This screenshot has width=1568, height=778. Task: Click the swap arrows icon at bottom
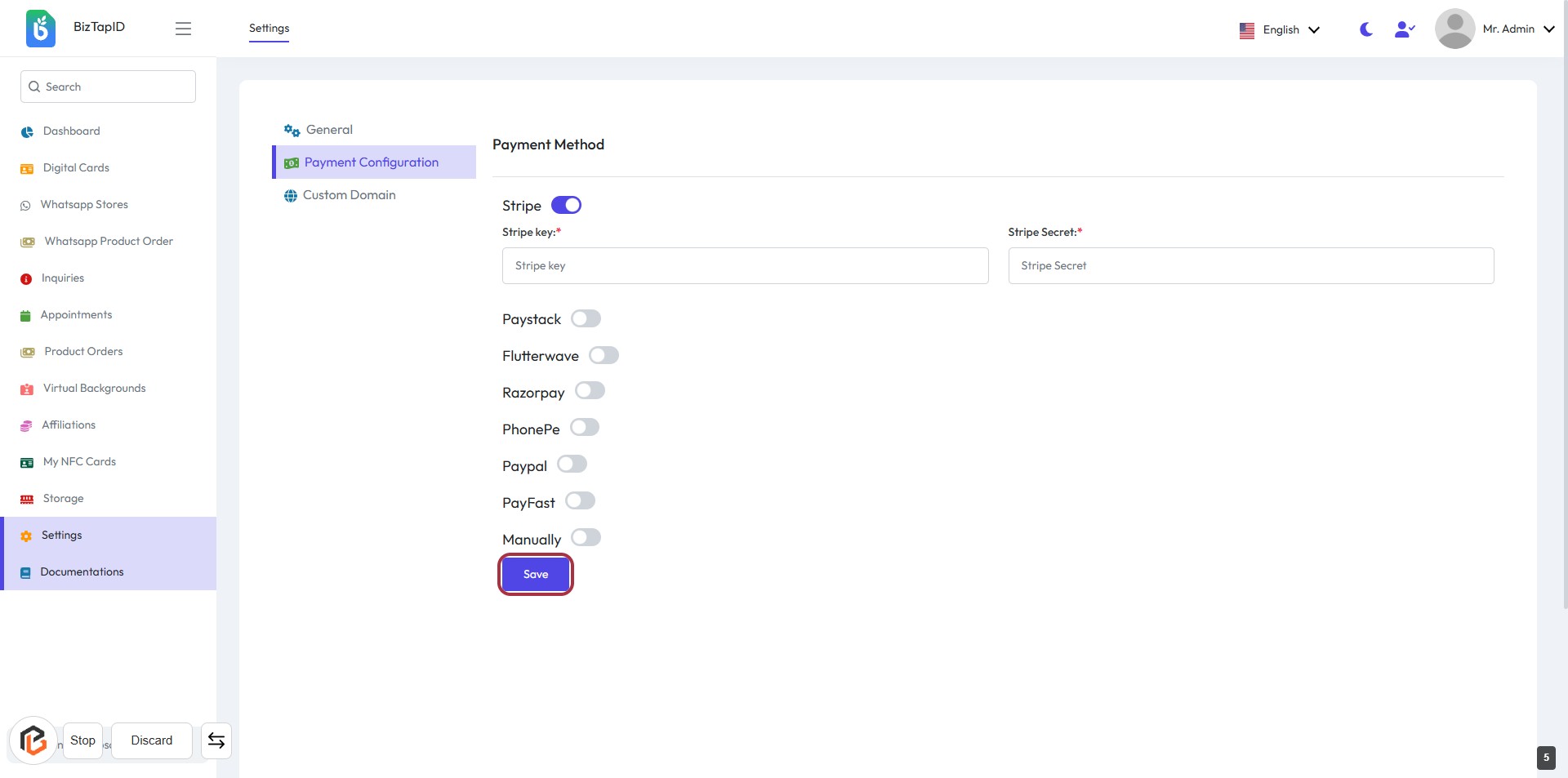(x=216, y=740)
